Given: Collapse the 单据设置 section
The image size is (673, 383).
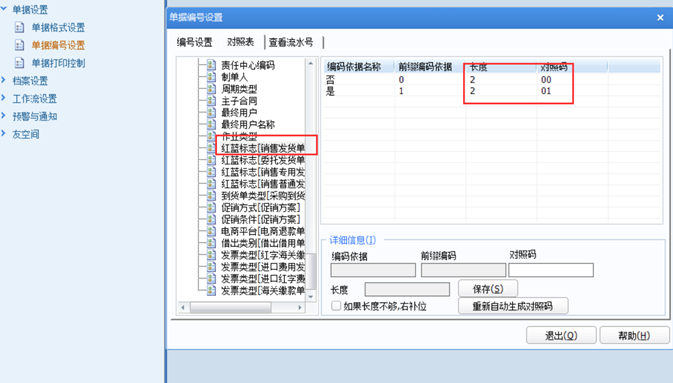Looking at the screenshot, I should click(x=4, y=9).
